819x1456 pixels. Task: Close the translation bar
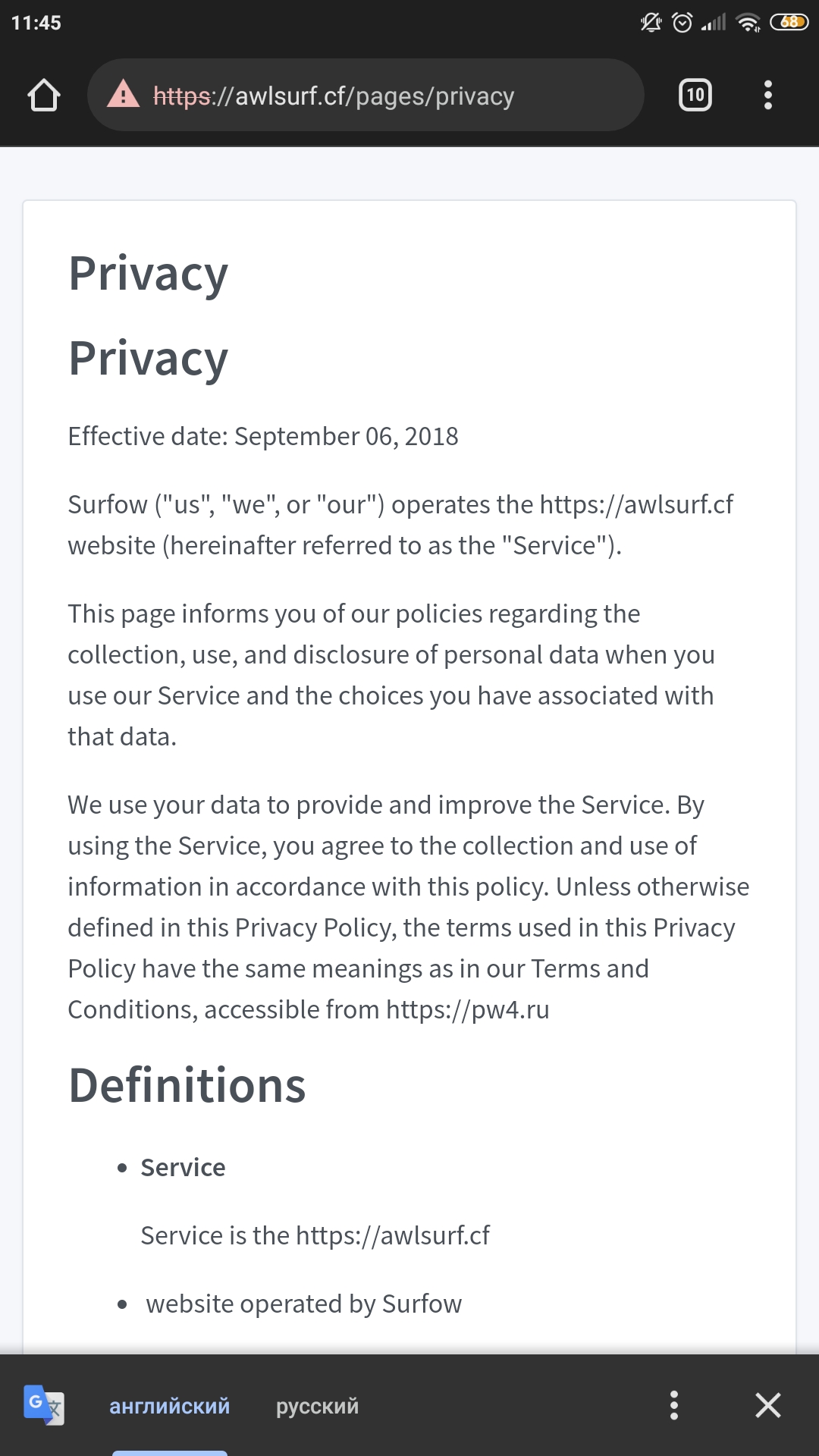pos(767,1405)
